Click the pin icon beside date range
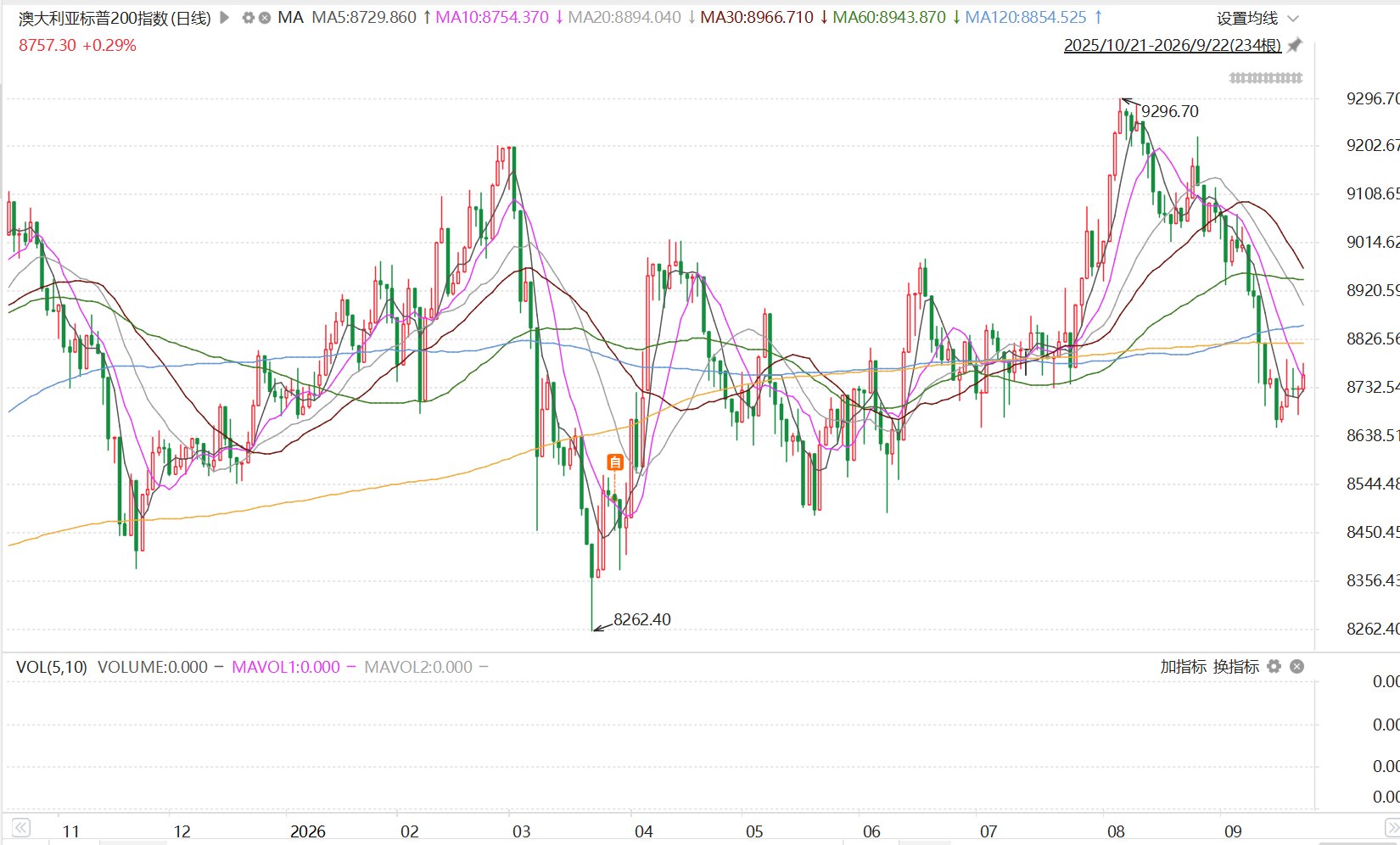 (1295, 45)
